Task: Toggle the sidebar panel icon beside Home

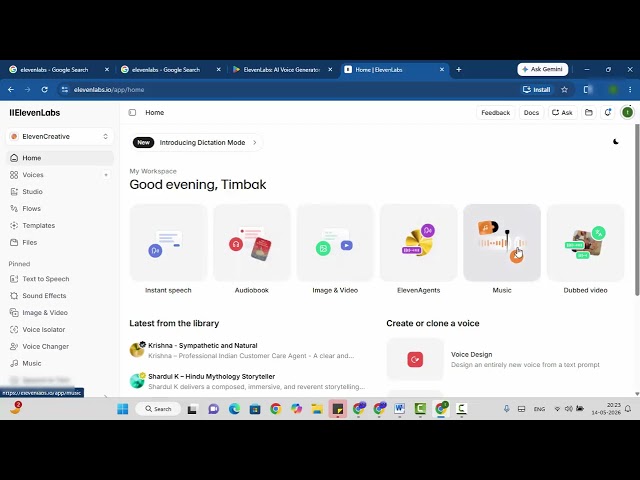Action: coord(132,113)
